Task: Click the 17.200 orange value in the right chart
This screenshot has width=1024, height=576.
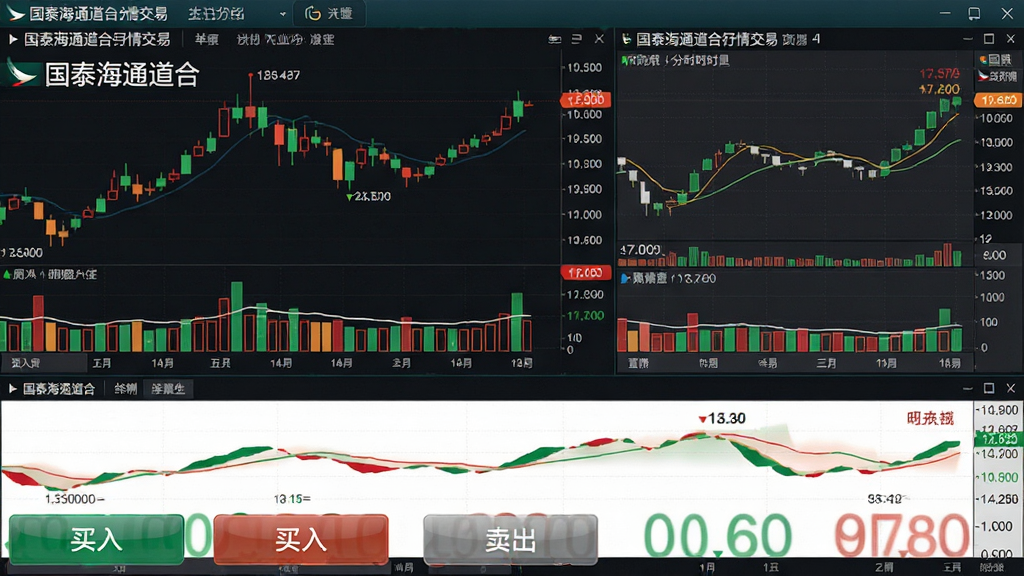Action: tap(939, 89)
